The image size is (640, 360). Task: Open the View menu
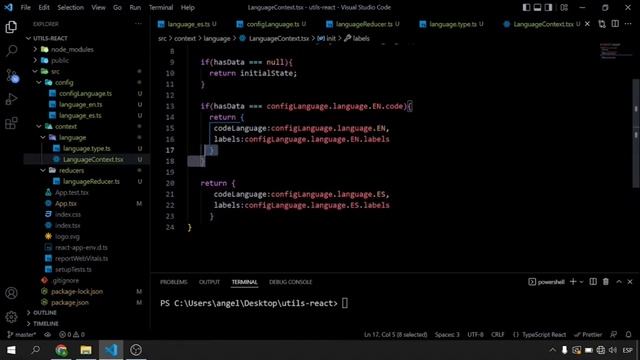[98, 7]
